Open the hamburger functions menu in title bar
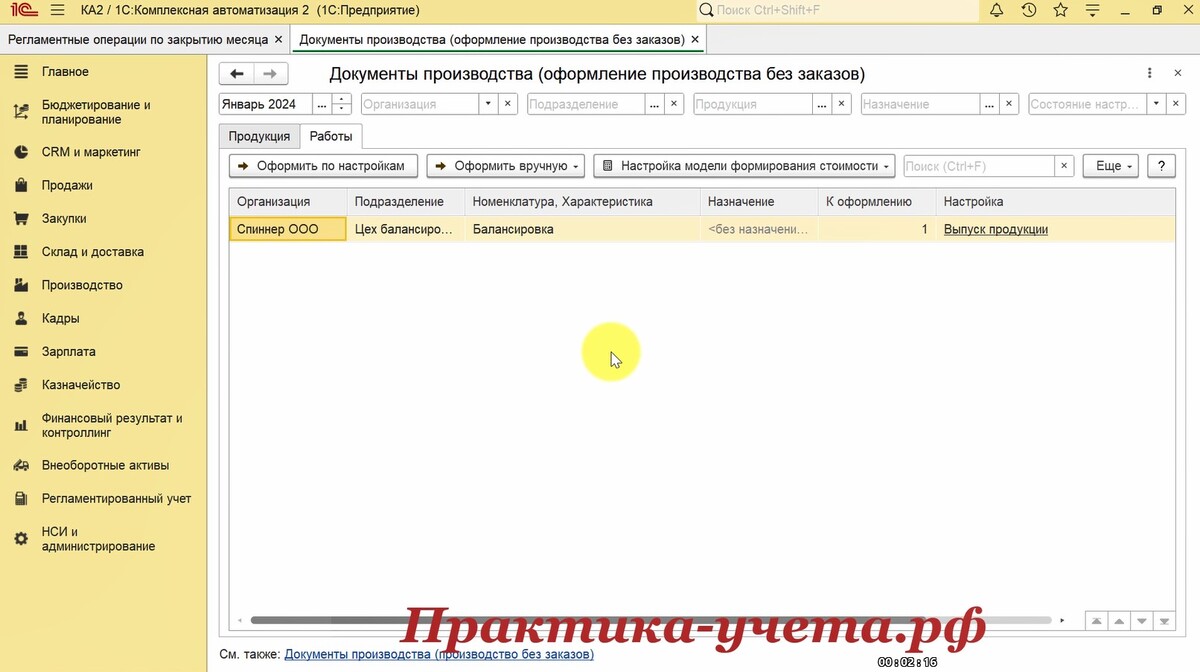The width and height of the screenshot is (1200, 672). [x=57, y=10]
